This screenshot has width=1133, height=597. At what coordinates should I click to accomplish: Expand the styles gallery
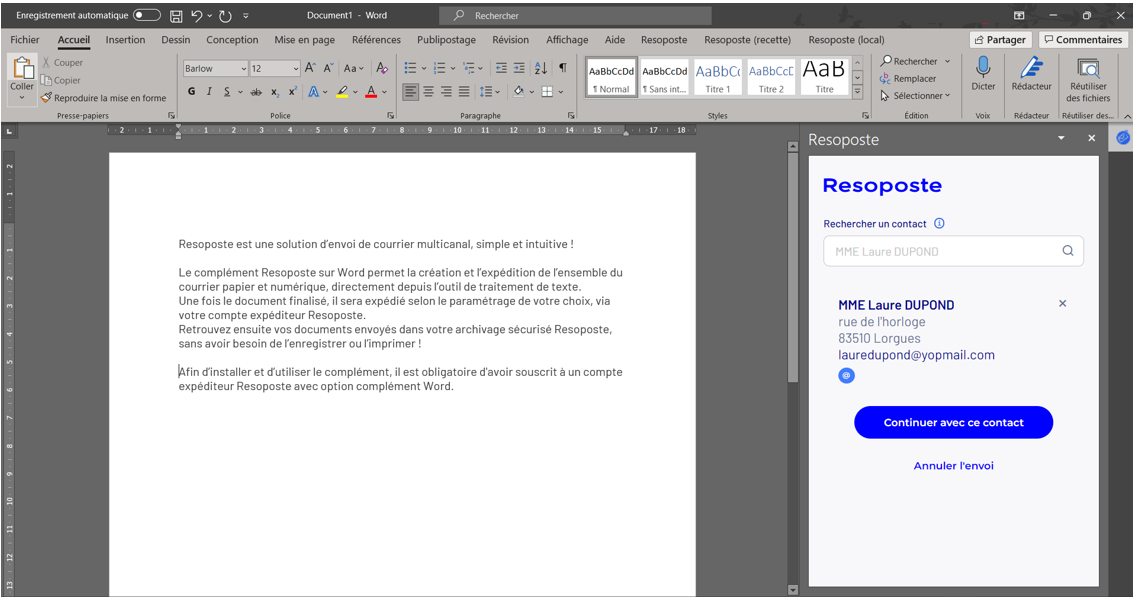[858, 92]
